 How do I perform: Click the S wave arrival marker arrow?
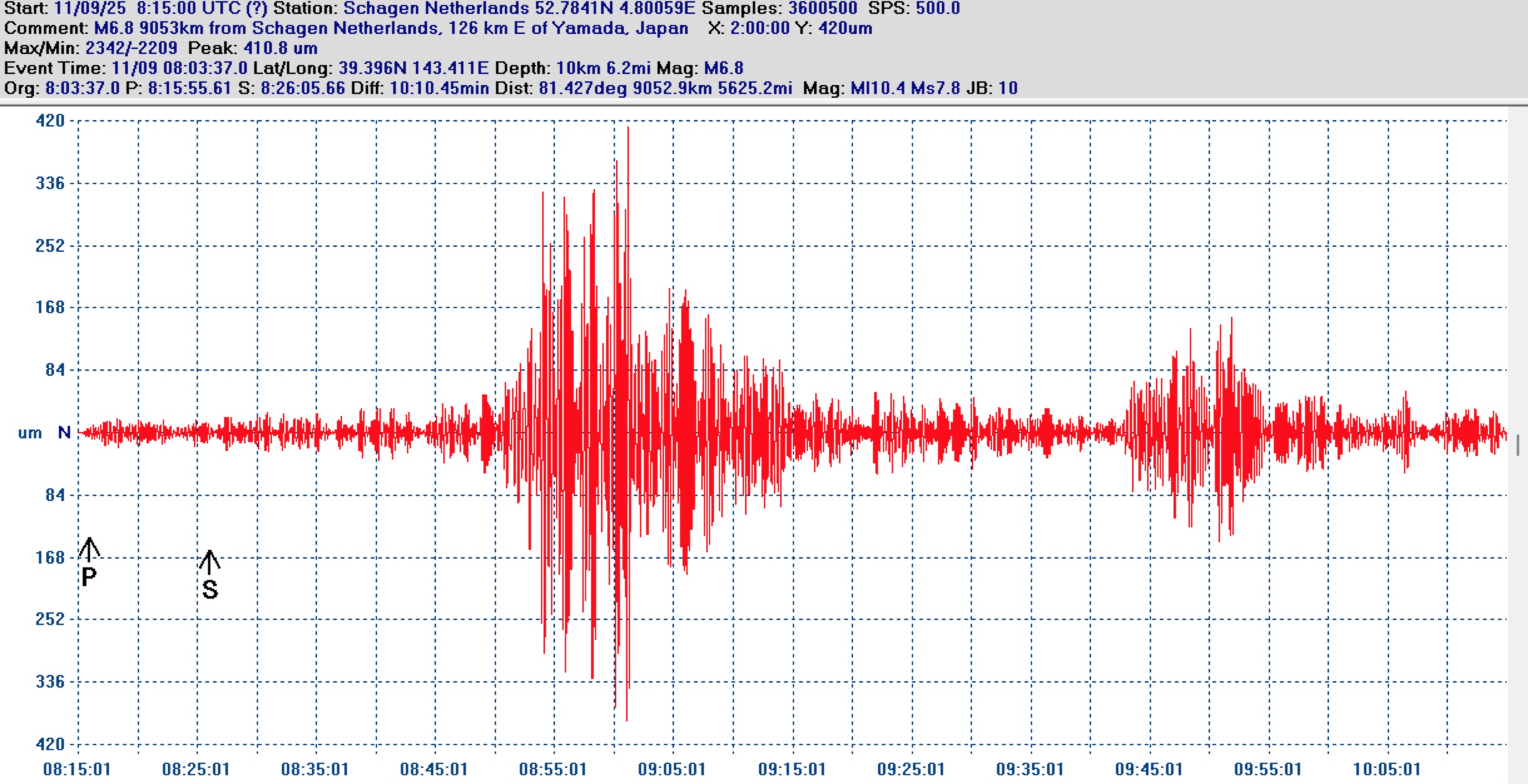coord(210,562)
